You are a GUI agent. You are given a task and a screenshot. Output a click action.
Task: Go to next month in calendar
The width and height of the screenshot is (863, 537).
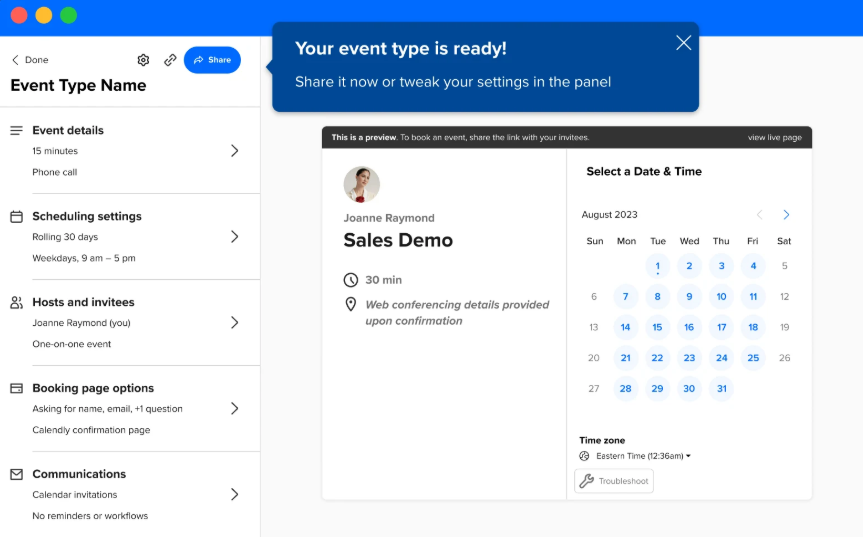(786, 215)
